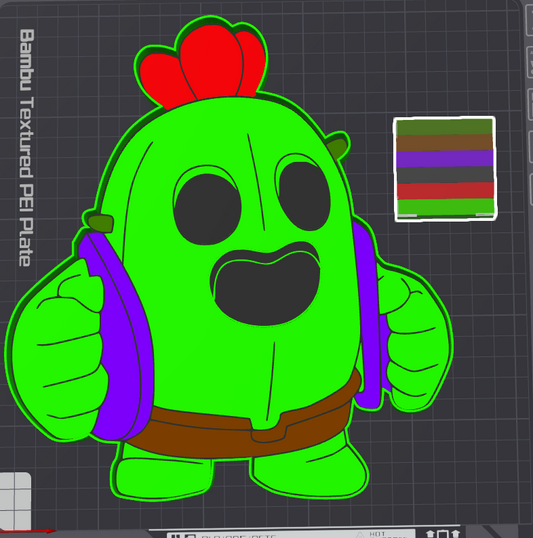This screenshot has height=538, width=533.
Task: Click the cactus character's left dark eye
Action: pyautogui.click(x=207, y=209)
